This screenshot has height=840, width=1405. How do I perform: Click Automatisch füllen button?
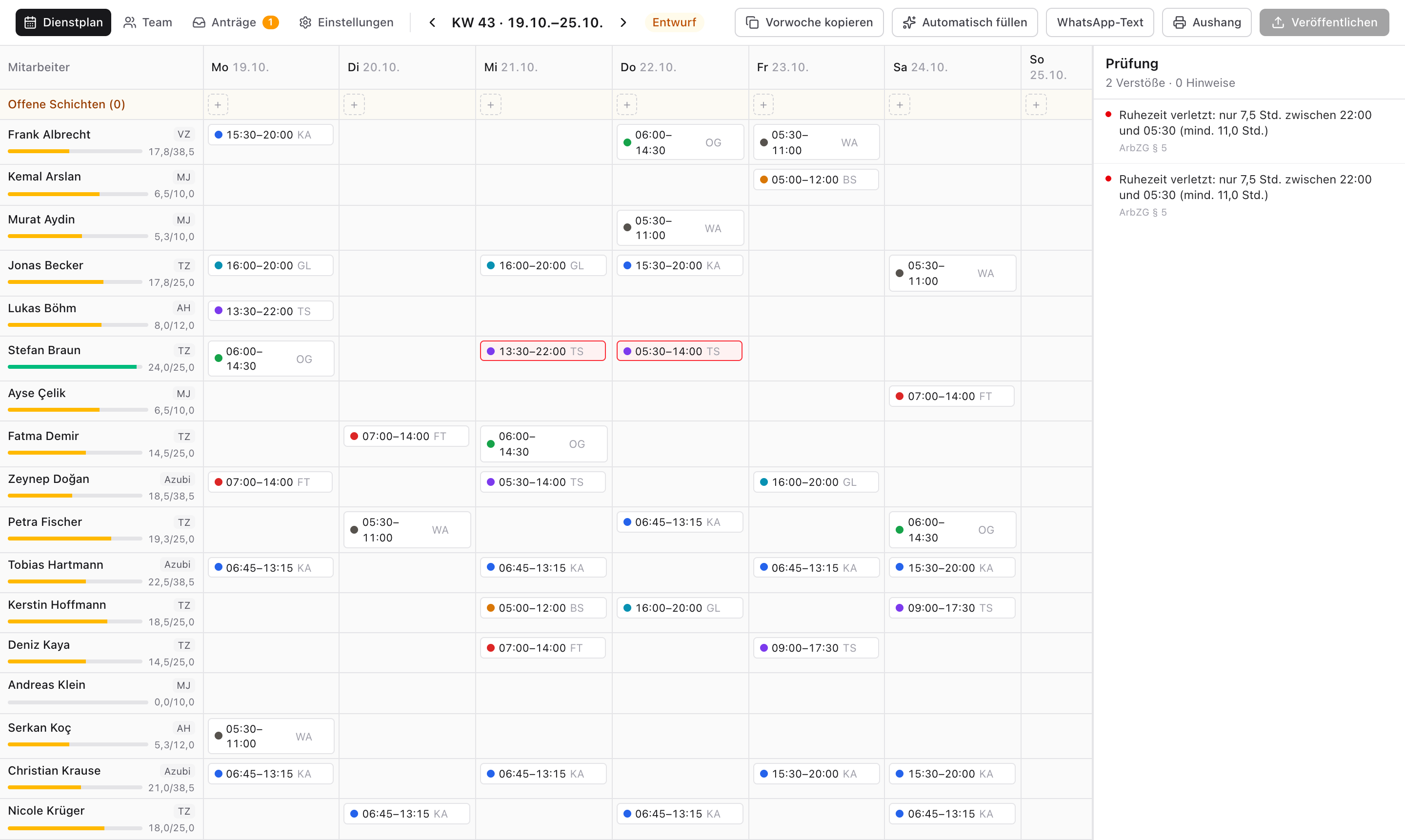tap(964, 22)
